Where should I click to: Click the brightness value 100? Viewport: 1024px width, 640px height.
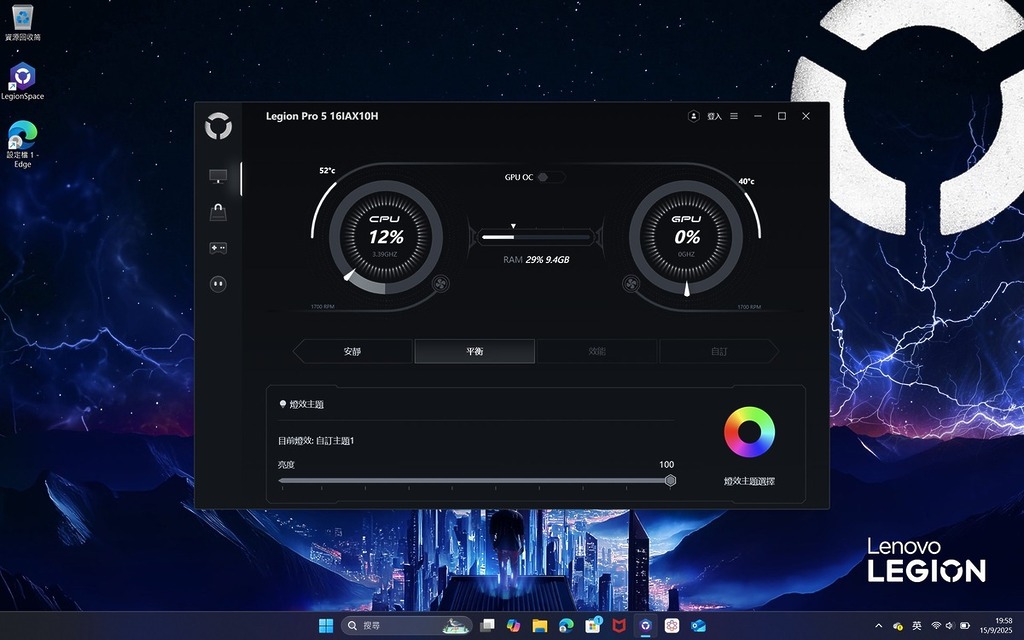[666, 465]
